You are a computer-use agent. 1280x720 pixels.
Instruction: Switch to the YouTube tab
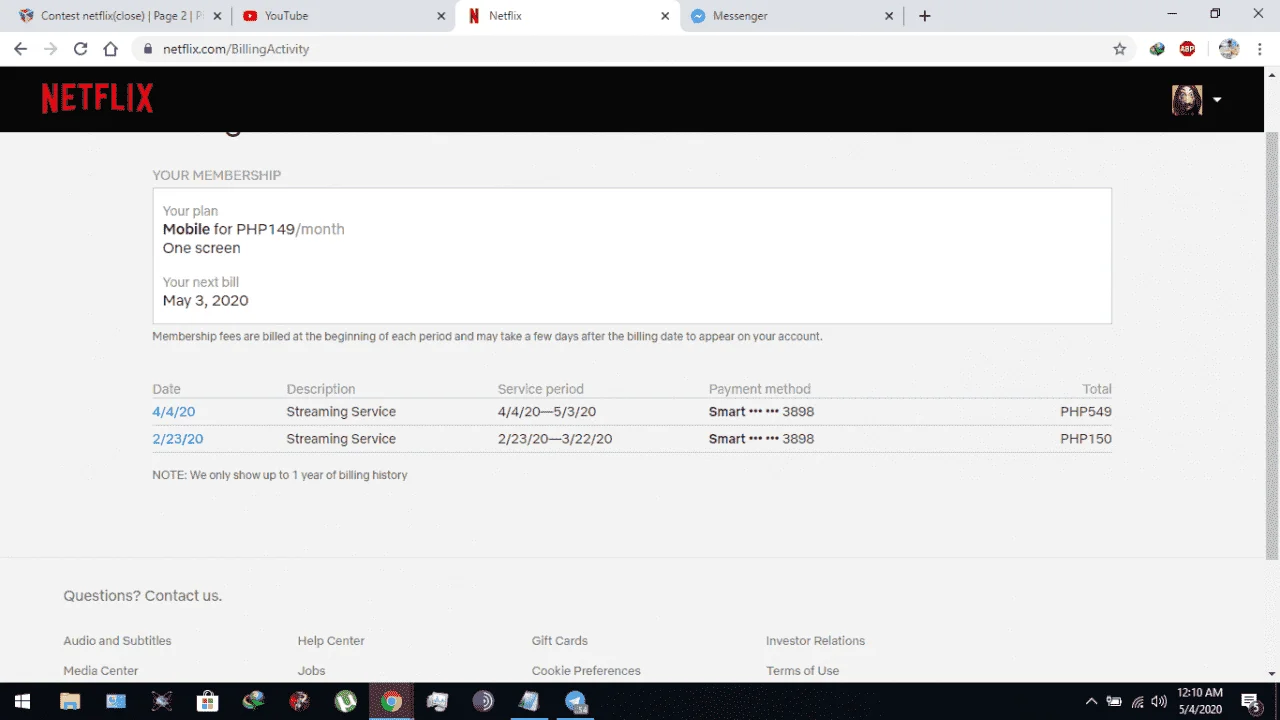point(343,16)
